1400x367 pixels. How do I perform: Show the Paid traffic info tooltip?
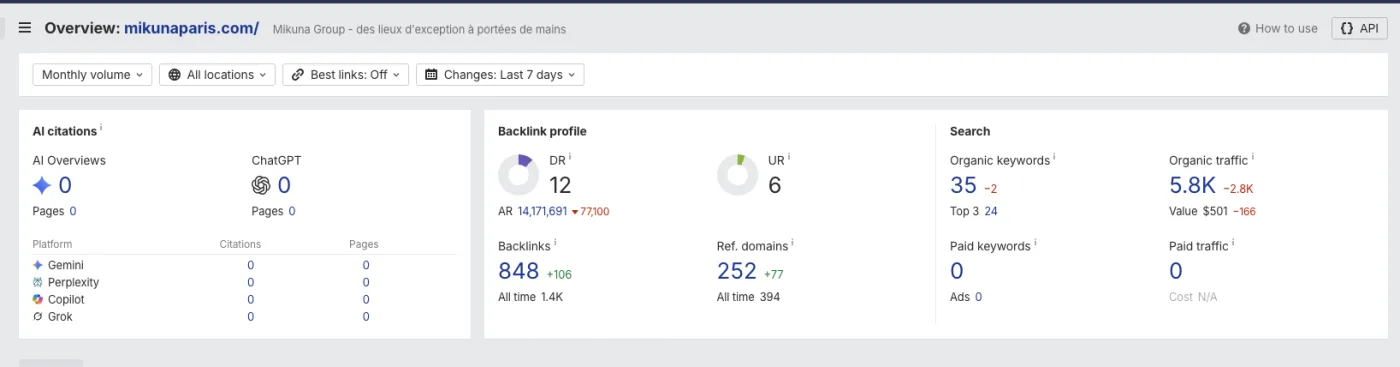click(x=1233, y=243)
